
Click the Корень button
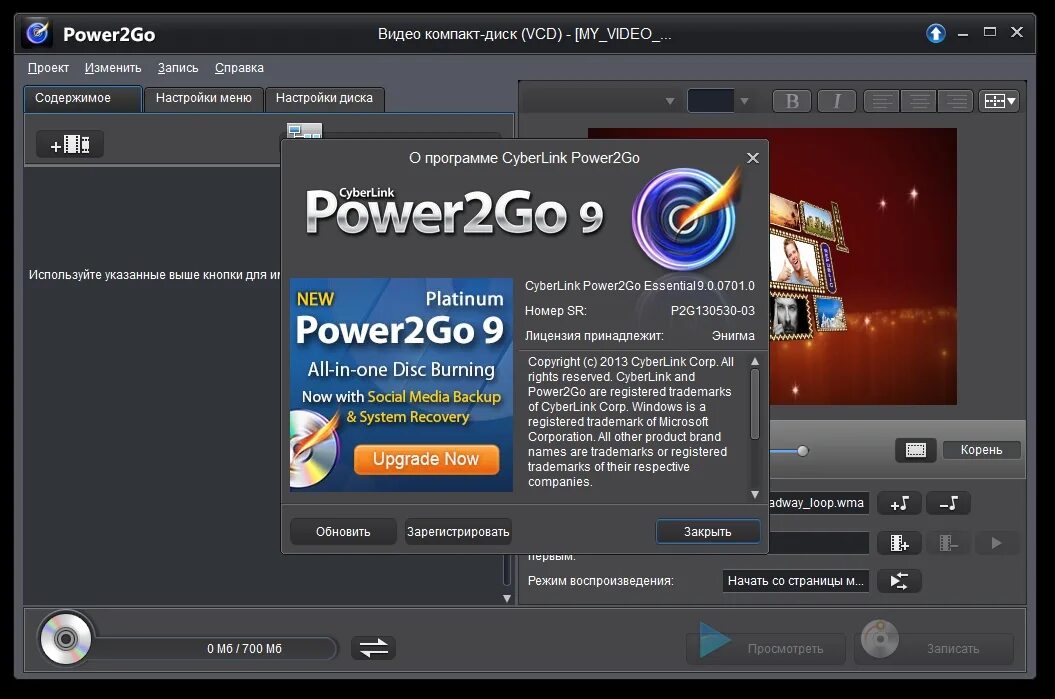click(x=981, y=449)
